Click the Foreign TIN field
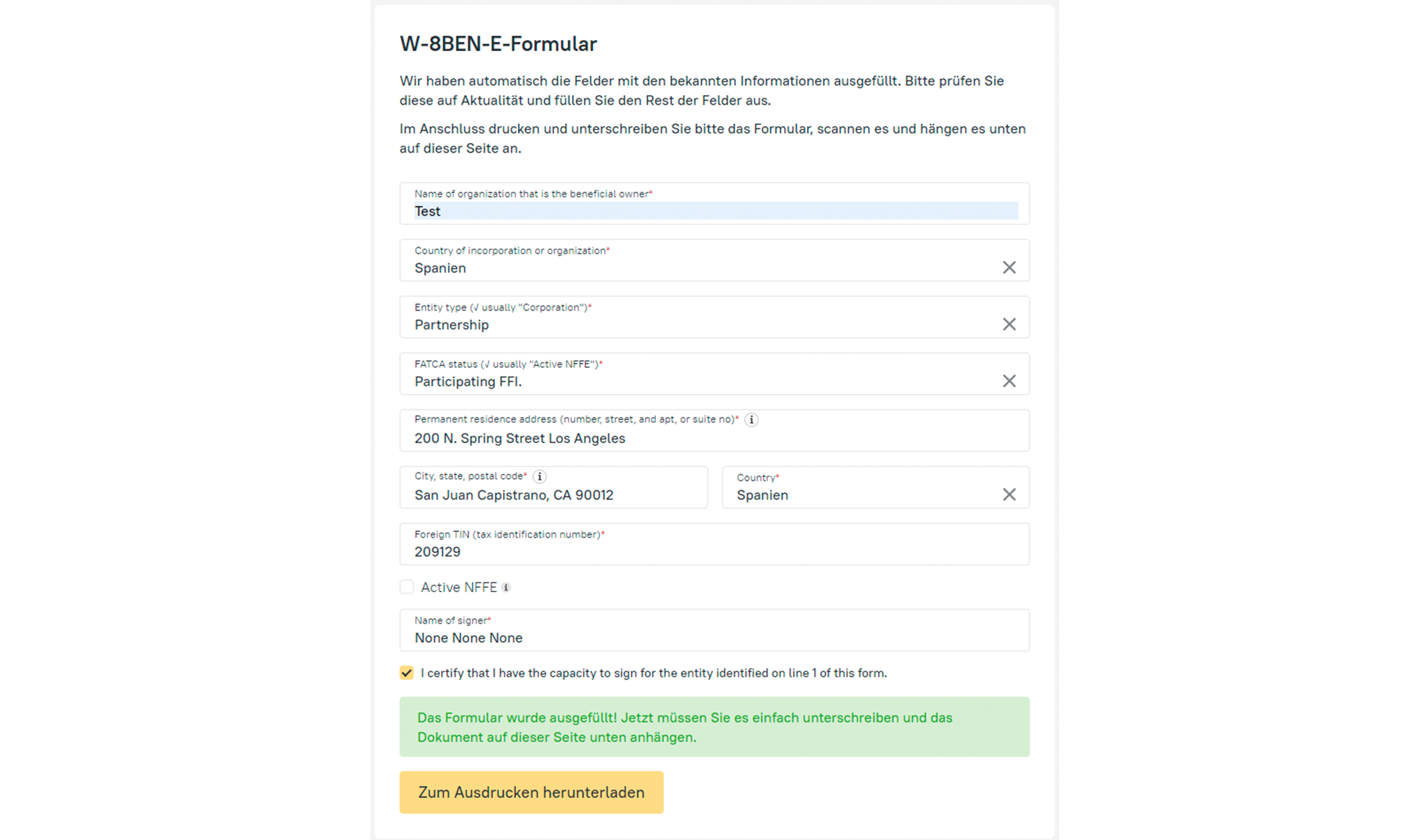 coord(714,552)
